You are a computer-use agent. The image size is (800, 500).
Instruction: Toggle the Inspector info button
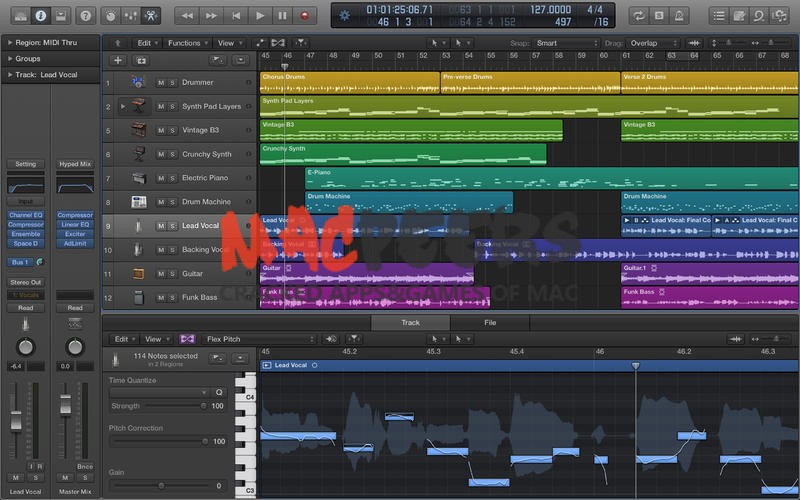(40, 16)
